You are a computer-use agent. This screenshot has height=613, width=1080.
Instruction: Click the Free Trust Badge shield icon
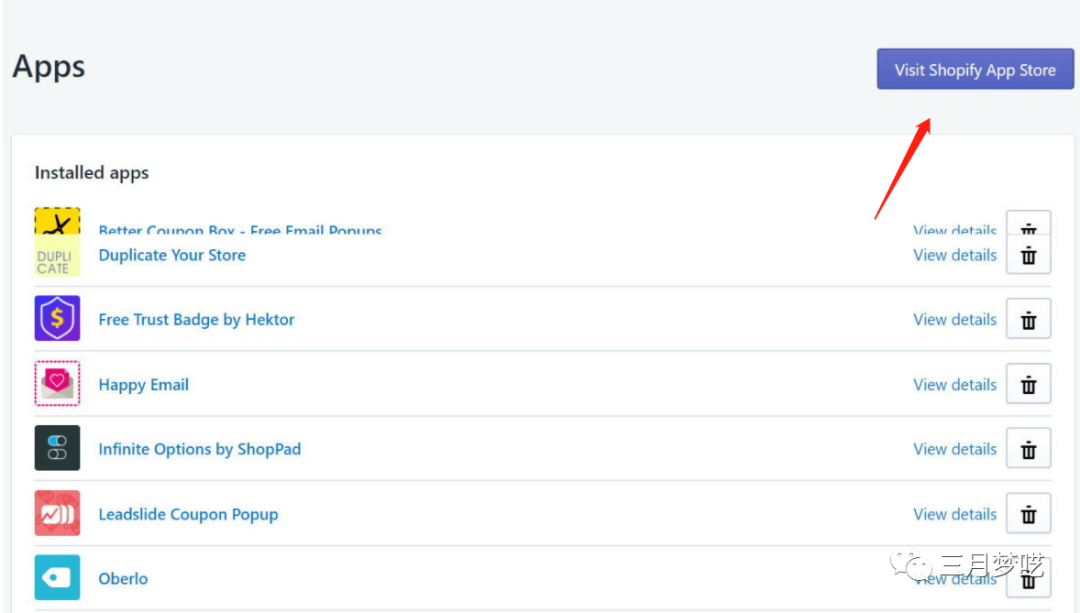[x=57, y=319]
